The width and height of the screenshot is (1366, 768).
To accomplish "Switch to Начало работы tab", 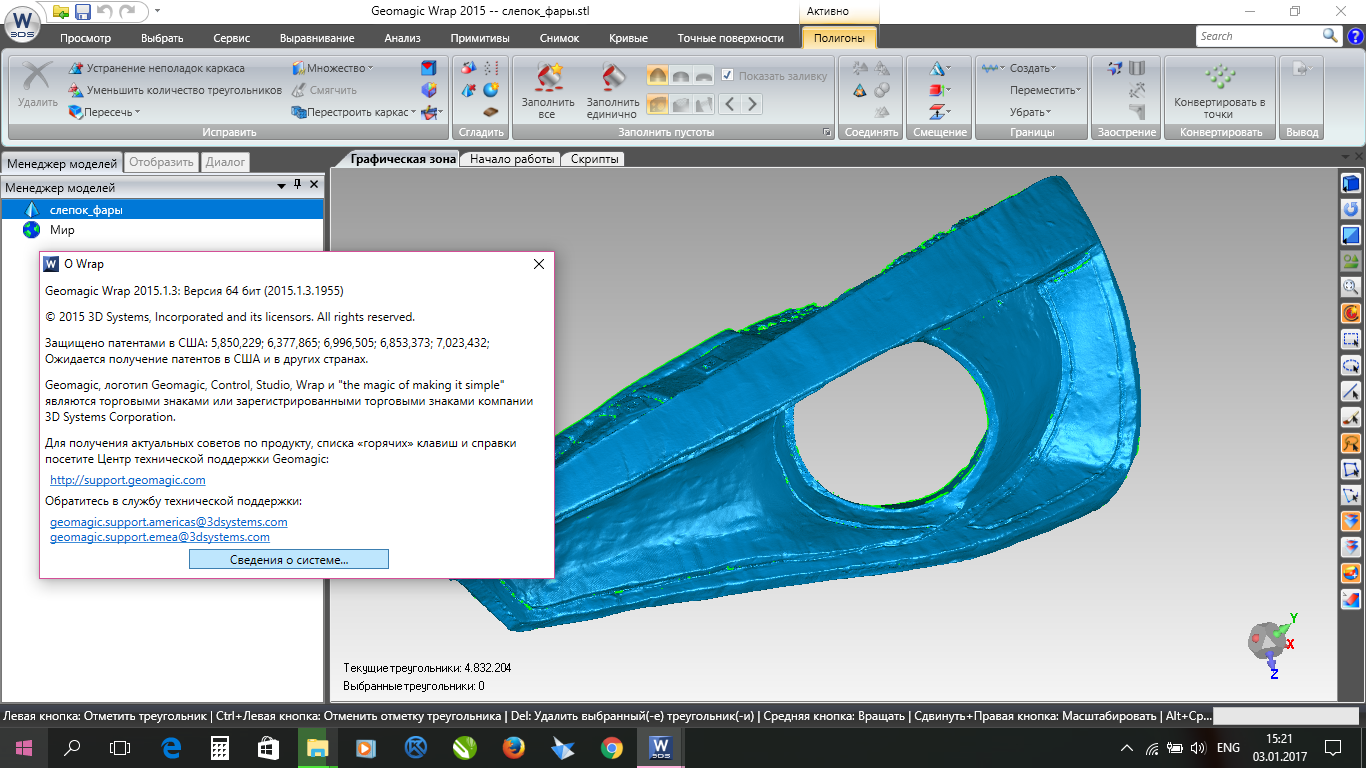I will tap(511, 159).
